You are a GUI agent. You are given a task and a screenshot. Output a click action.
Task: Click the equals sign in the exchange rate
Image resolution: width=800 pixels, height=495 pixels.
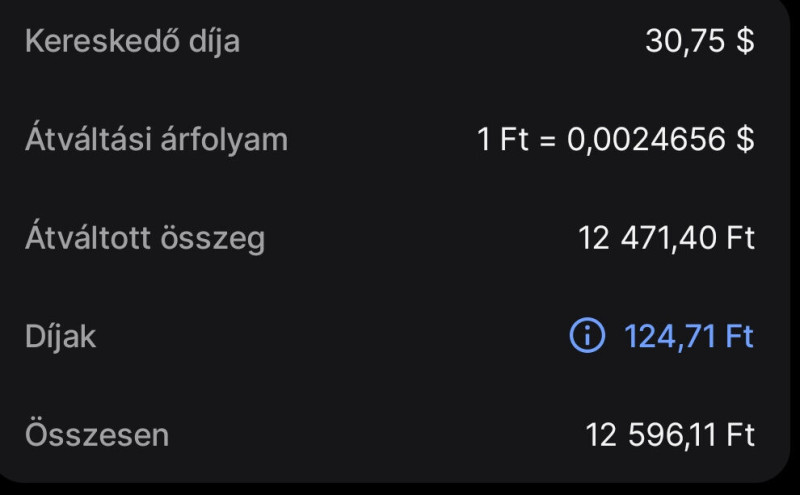548,140
